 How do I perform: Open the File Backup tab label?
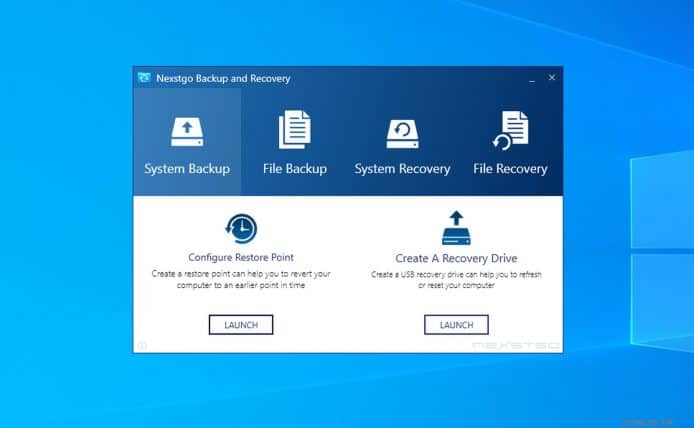tap(295, 169)
